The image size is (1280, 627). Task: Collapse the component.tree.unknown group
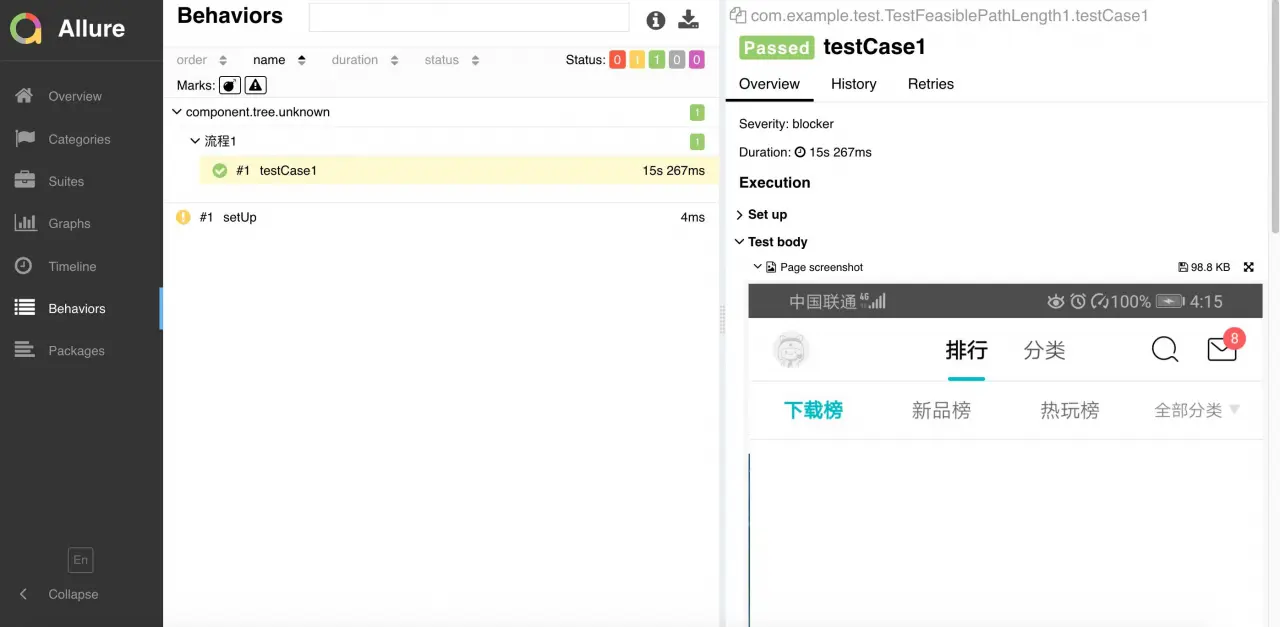[x=177, y=111]
